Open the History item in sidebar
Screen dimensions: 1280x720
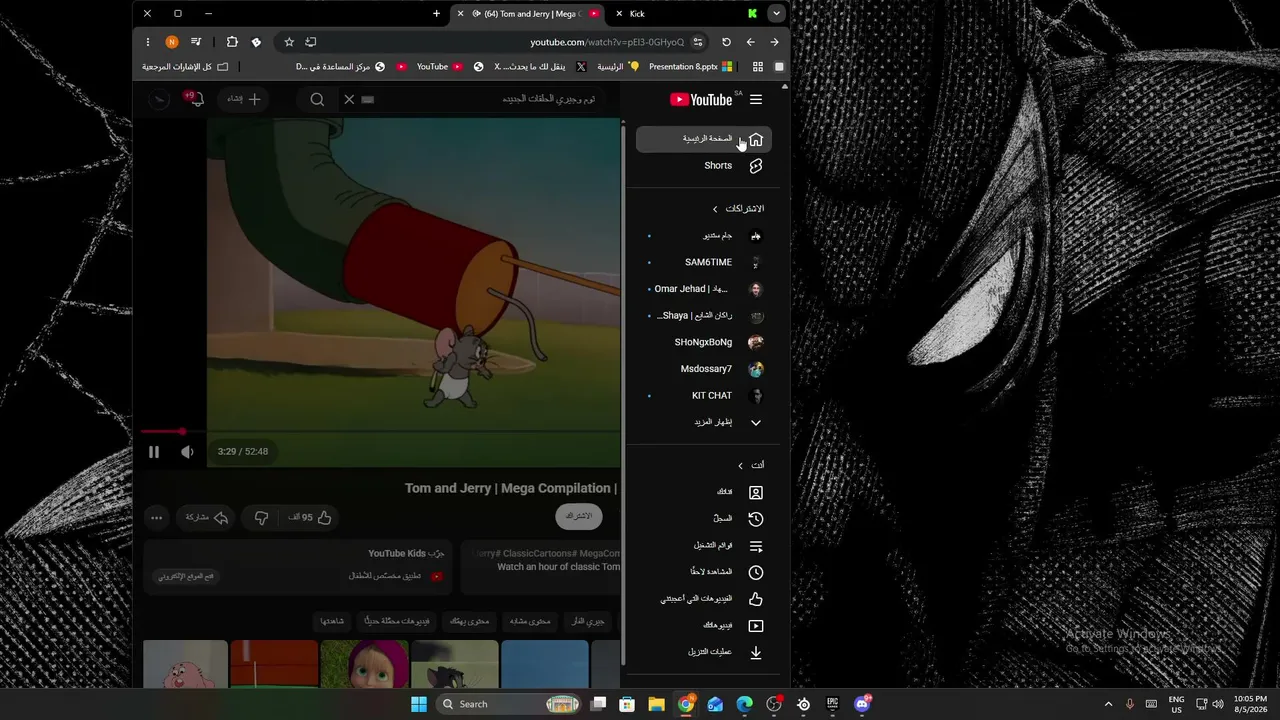pyautogui.click(x=704, y=519)
